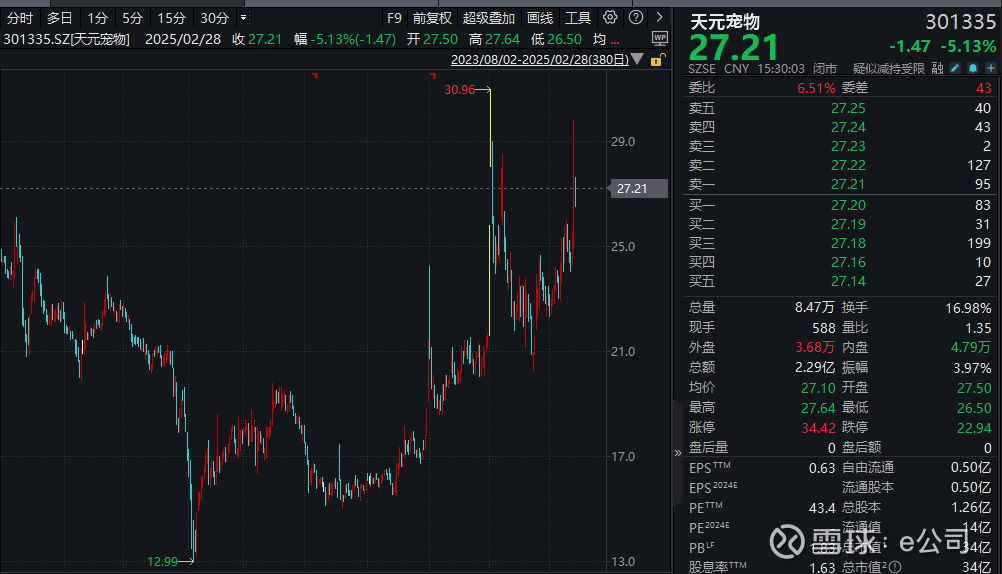
Task: Click the stock code 301335
Action: coord(960,22)
